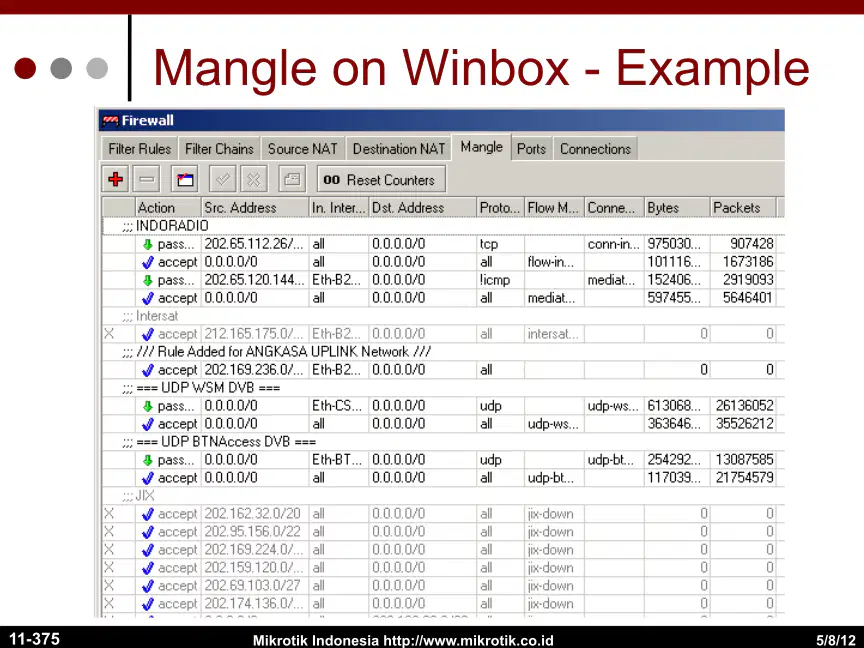Sort by the Bytes column header
Viewport: 864px width, 648px height.
pos(677,208)
